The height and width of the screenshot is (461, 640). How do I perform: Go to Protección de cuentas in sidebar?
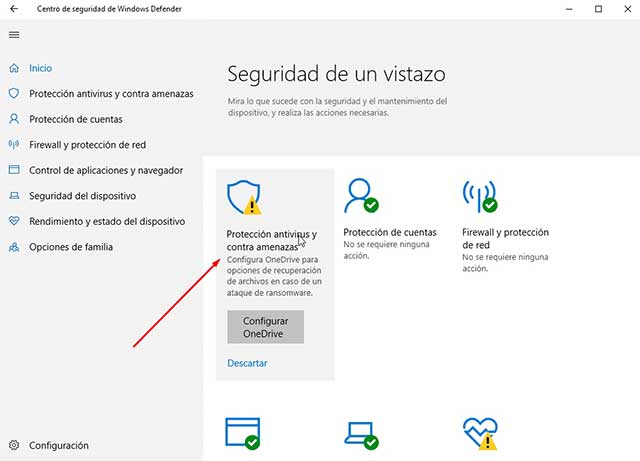76,119
